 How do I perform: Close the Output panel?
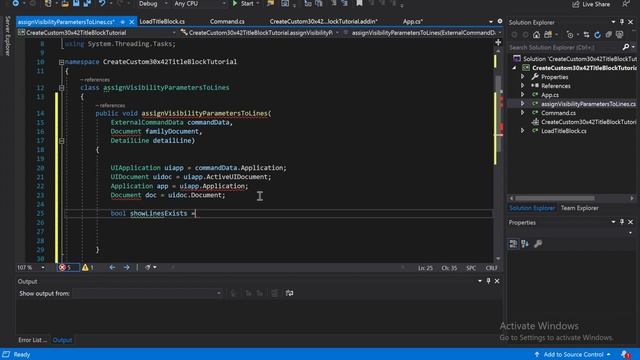point(497,281)
